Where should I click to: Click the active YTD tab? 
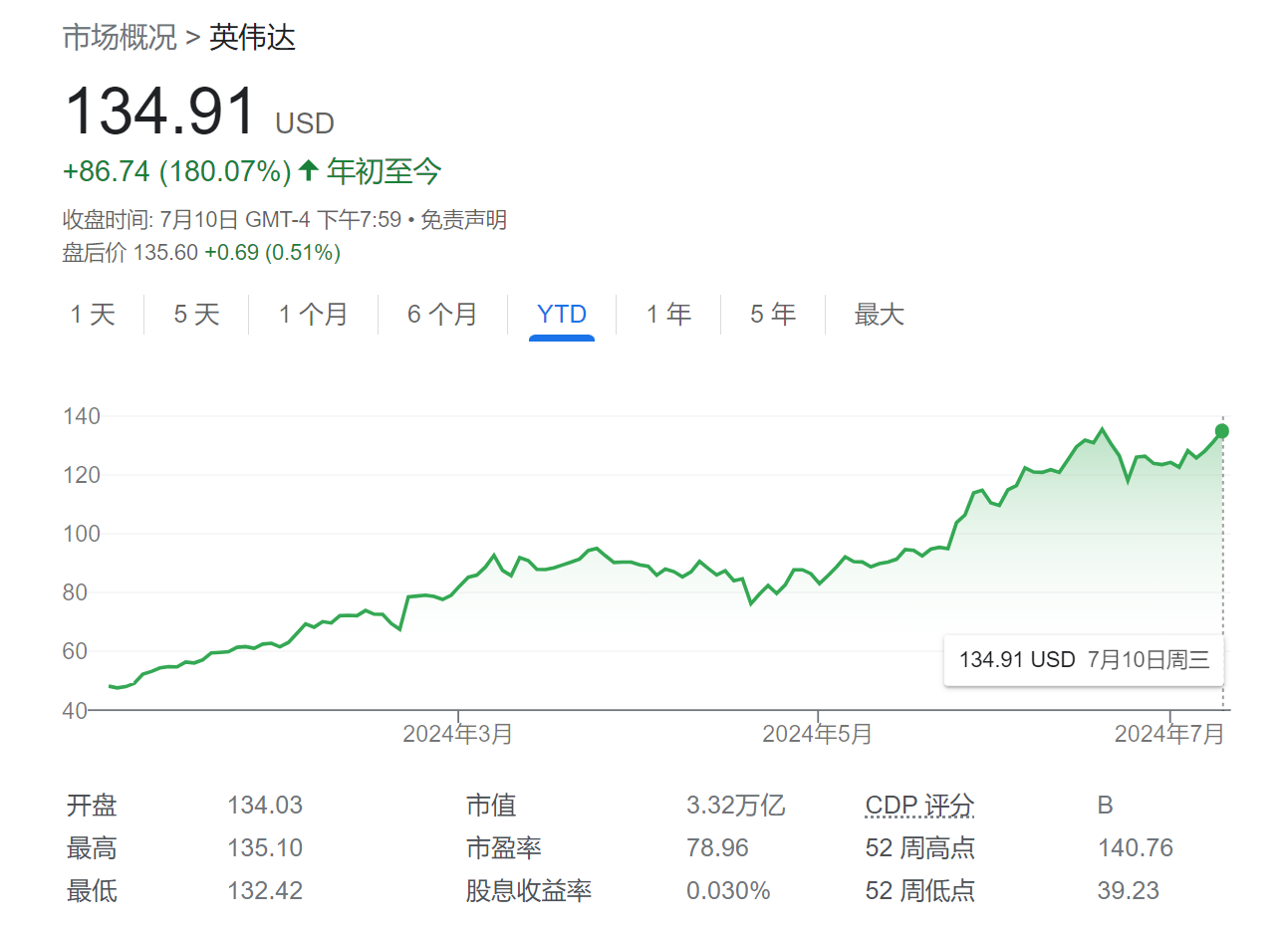[x=562, y=315]
